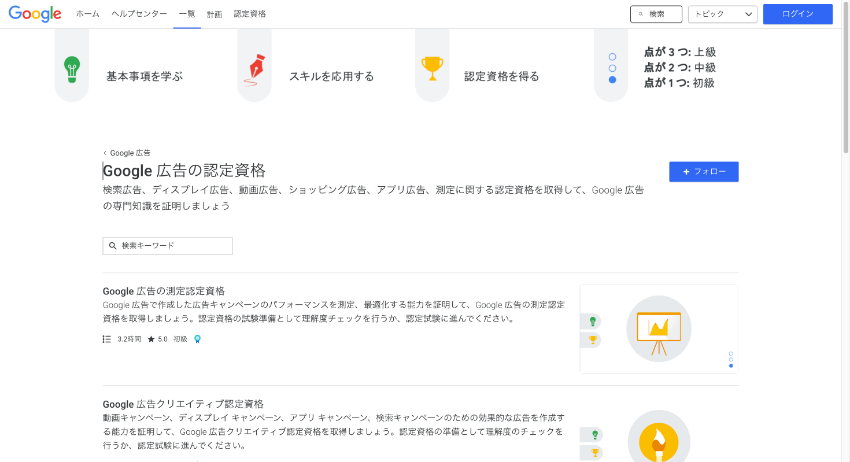This screenshot has height=462, width=850.
Task: Click 認定資格を得る text
Action: (501, 76)
